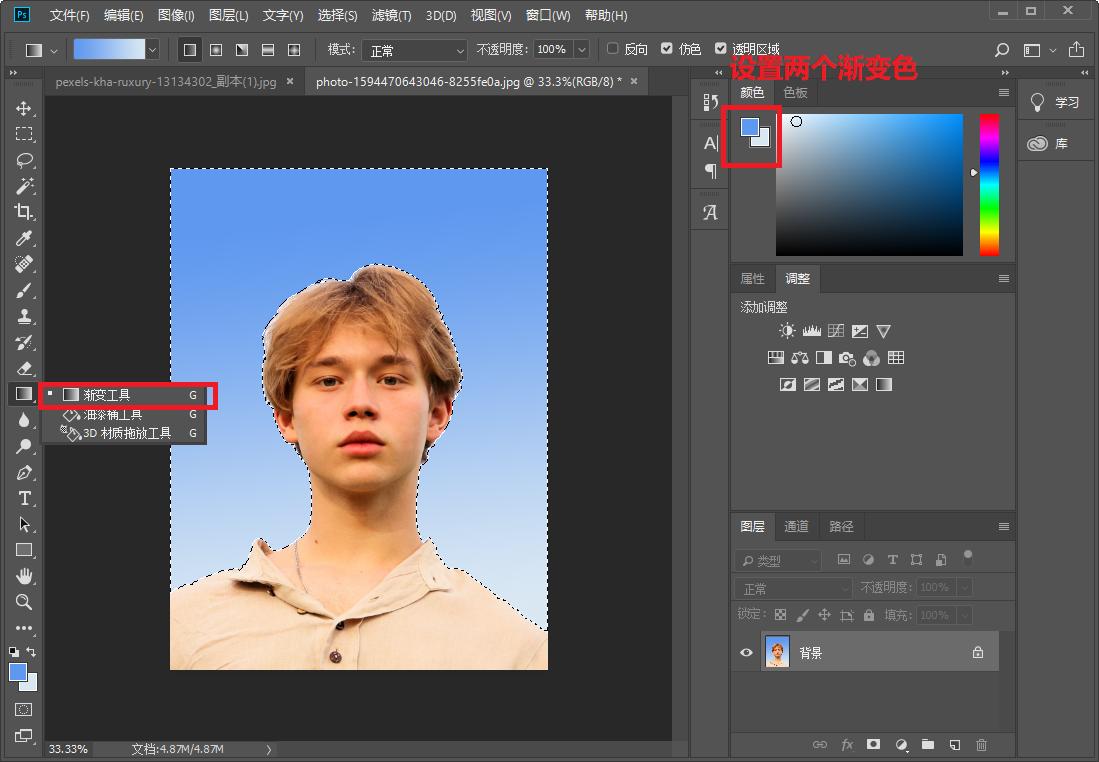The width and height of the screenshot is (1099, 762).
Task: Switch to the 通道 tab
Action: 796,526
